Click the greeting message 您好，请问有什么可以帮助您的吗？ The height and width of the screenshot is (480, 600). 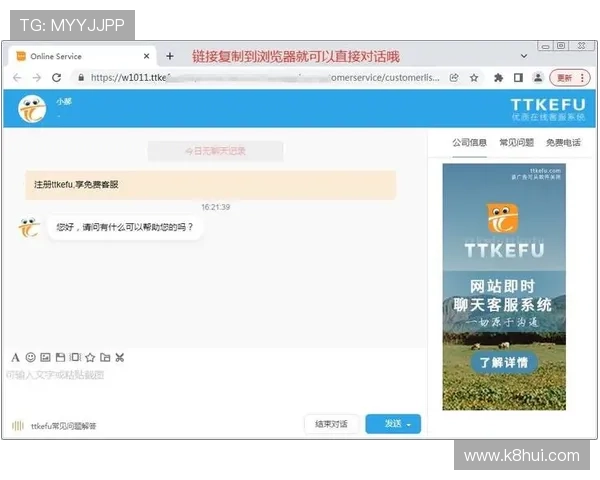(125, 227)
